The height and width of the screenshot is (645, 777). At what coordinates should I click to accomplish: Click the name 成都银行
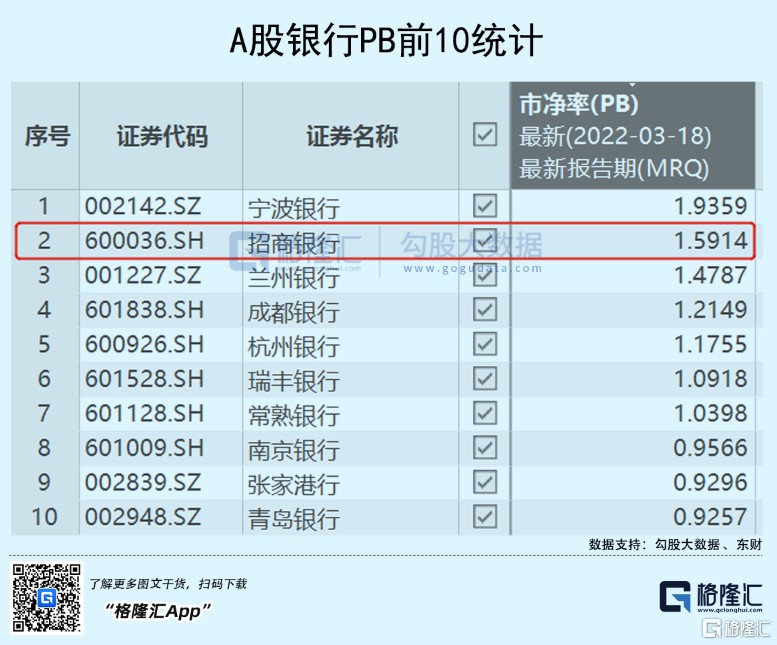click(x=293, y=313)
